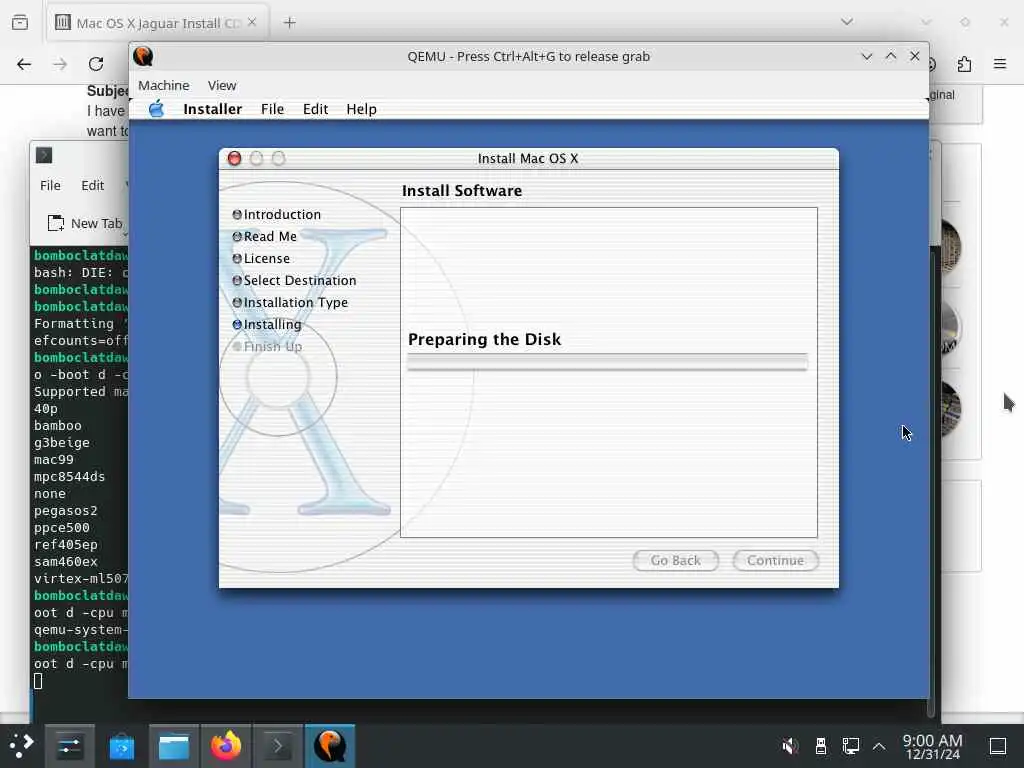
Task: Reload the Firefox page
Action: (x=96, y=64)
